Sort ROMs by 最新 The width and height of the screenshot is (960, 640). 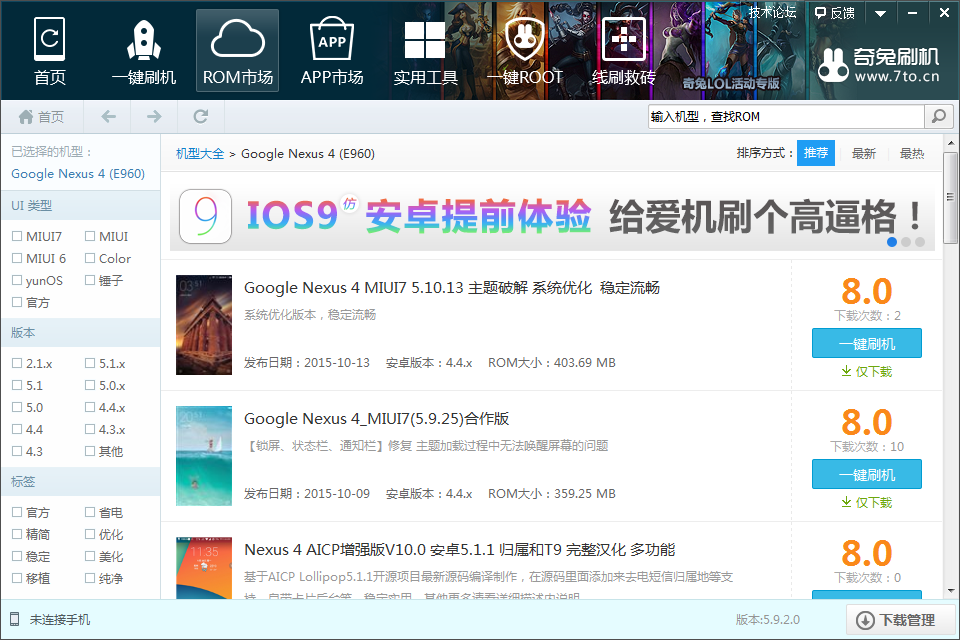pos(863,154)
